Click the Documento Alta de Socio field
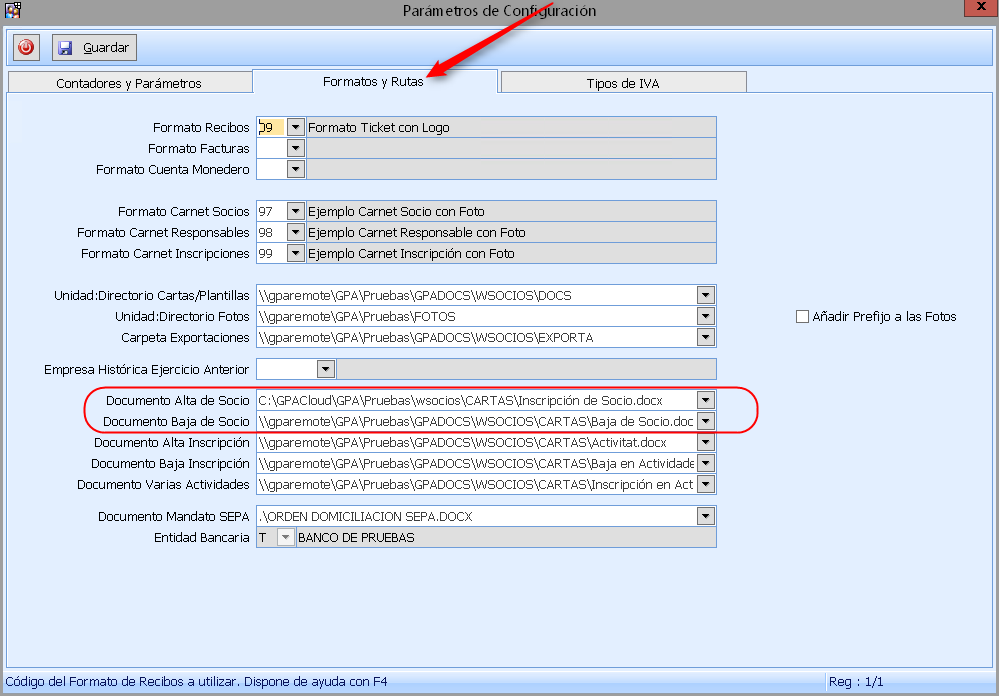Viewport: 999px width, 696px height. pos(476,401)
